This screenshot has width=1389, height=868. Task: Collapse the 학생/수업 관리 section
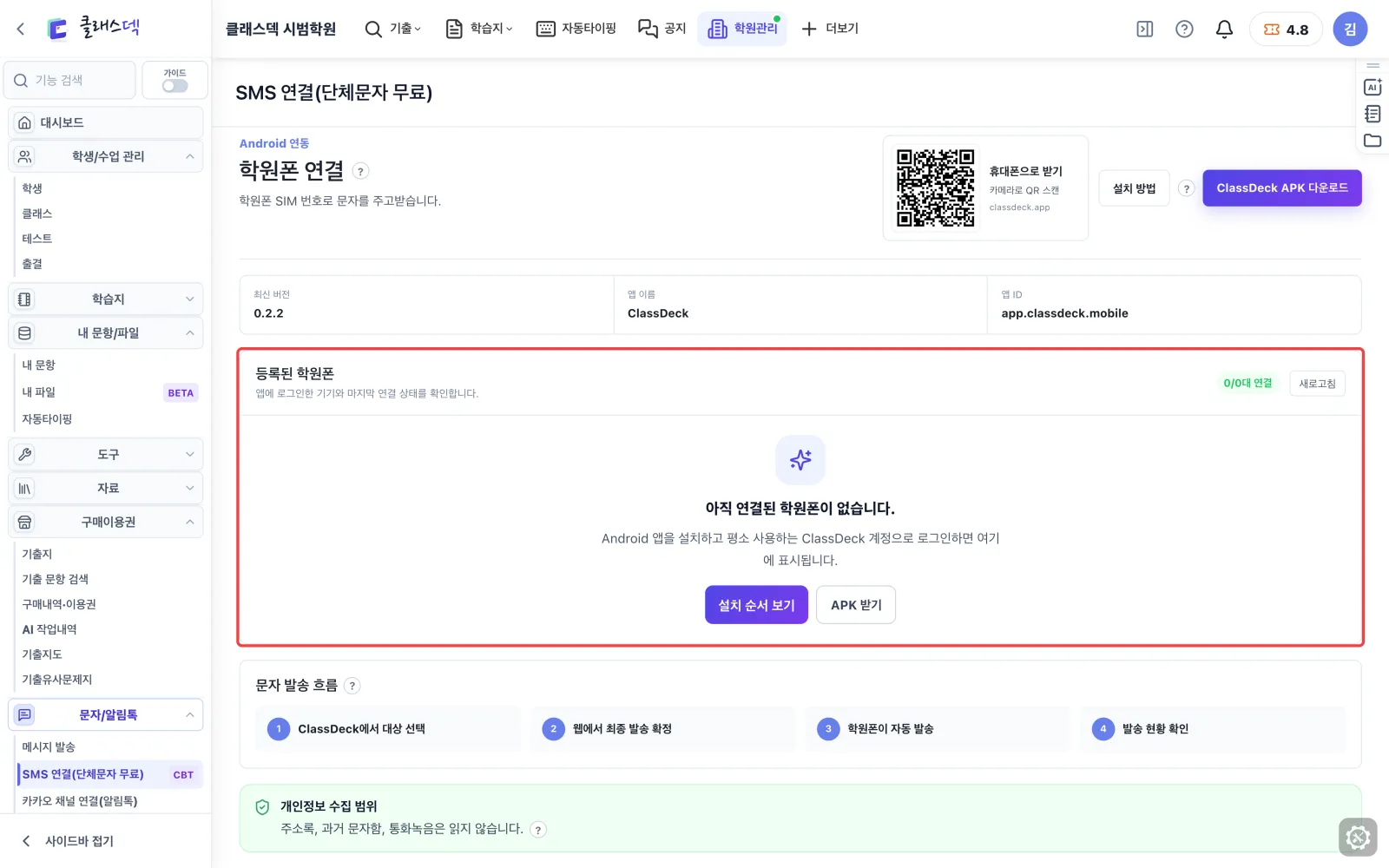106,156
